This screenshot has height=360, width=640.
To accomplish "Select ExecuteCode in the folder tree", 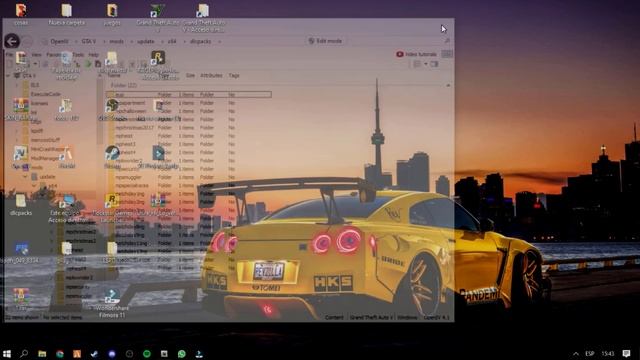I will 46,94.
